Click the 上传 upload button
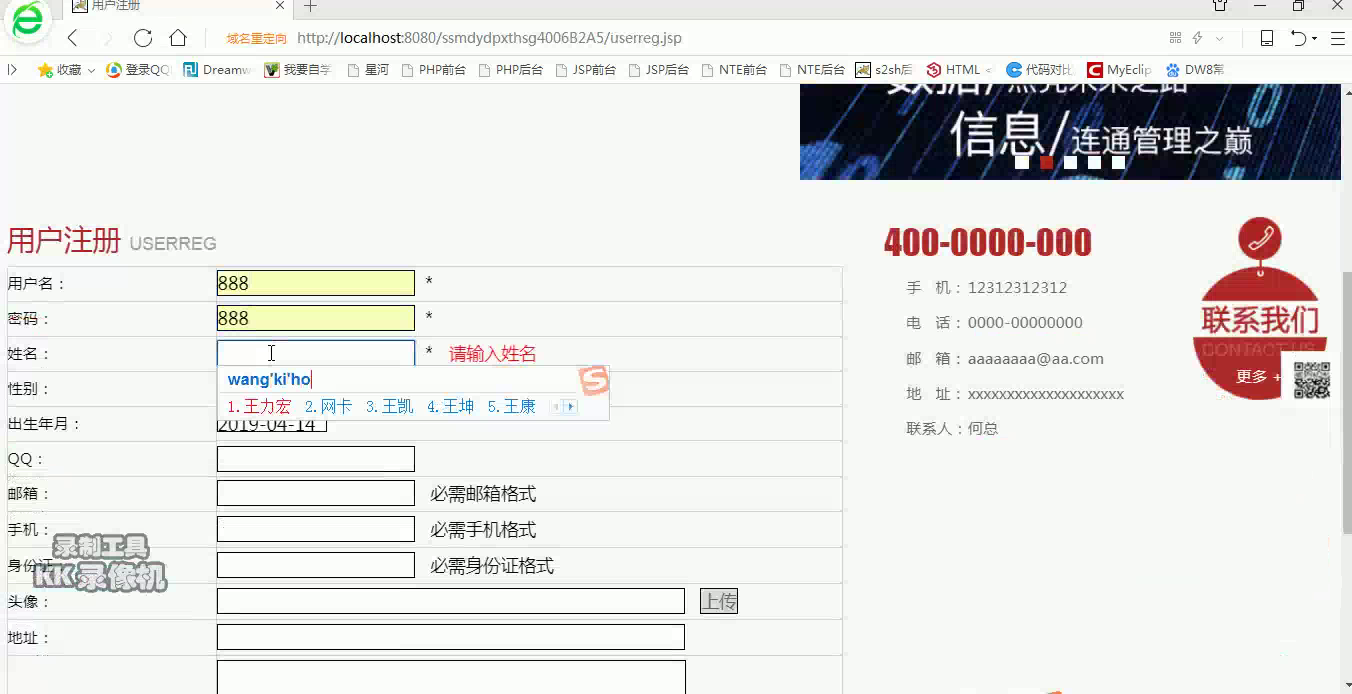 tap(719, 601)
